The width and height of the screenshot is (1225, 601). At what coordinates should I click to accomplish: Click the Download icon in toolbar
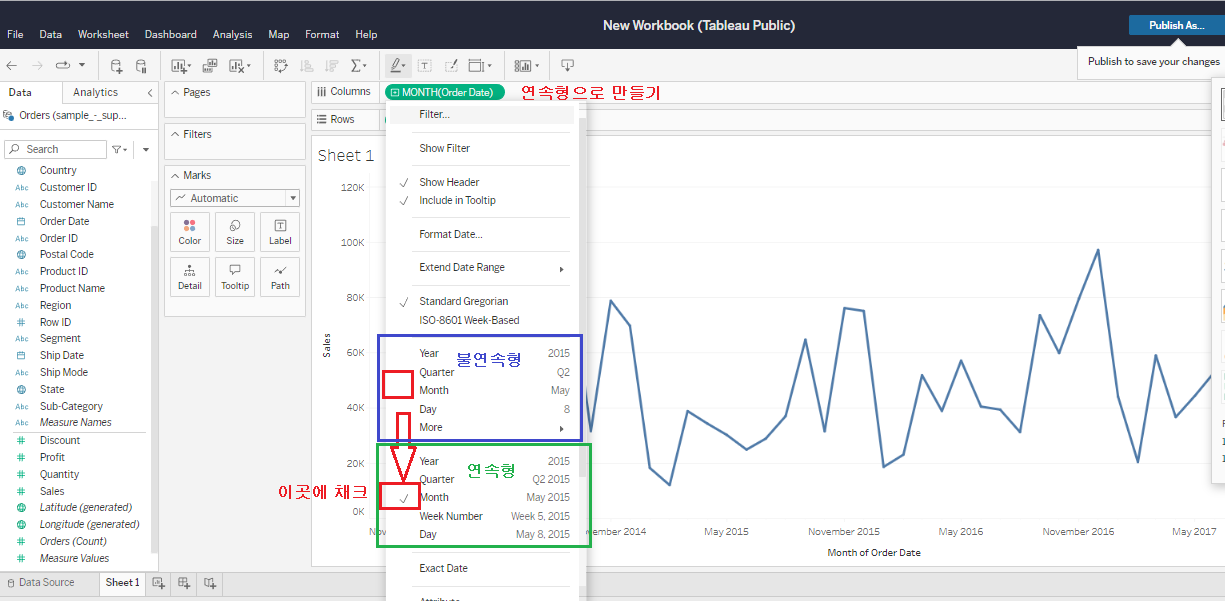[567, 66]
